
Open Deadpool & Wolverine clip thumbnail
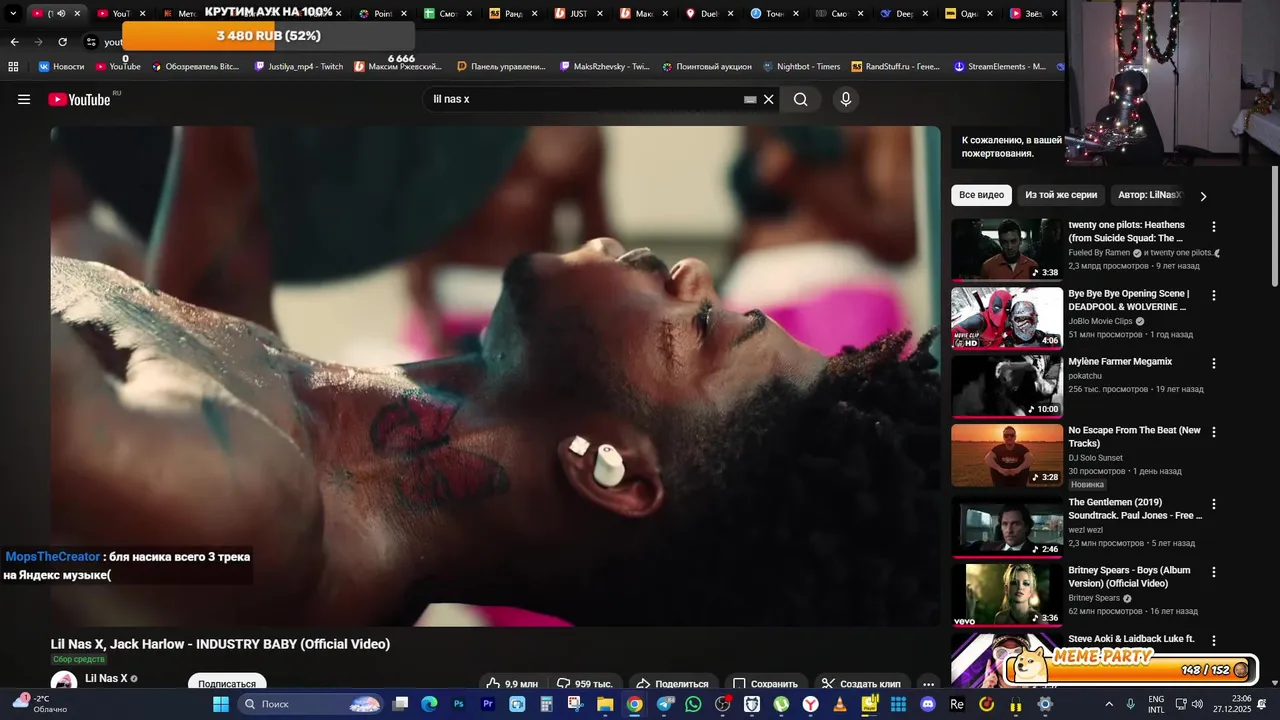coord(1006,318)
